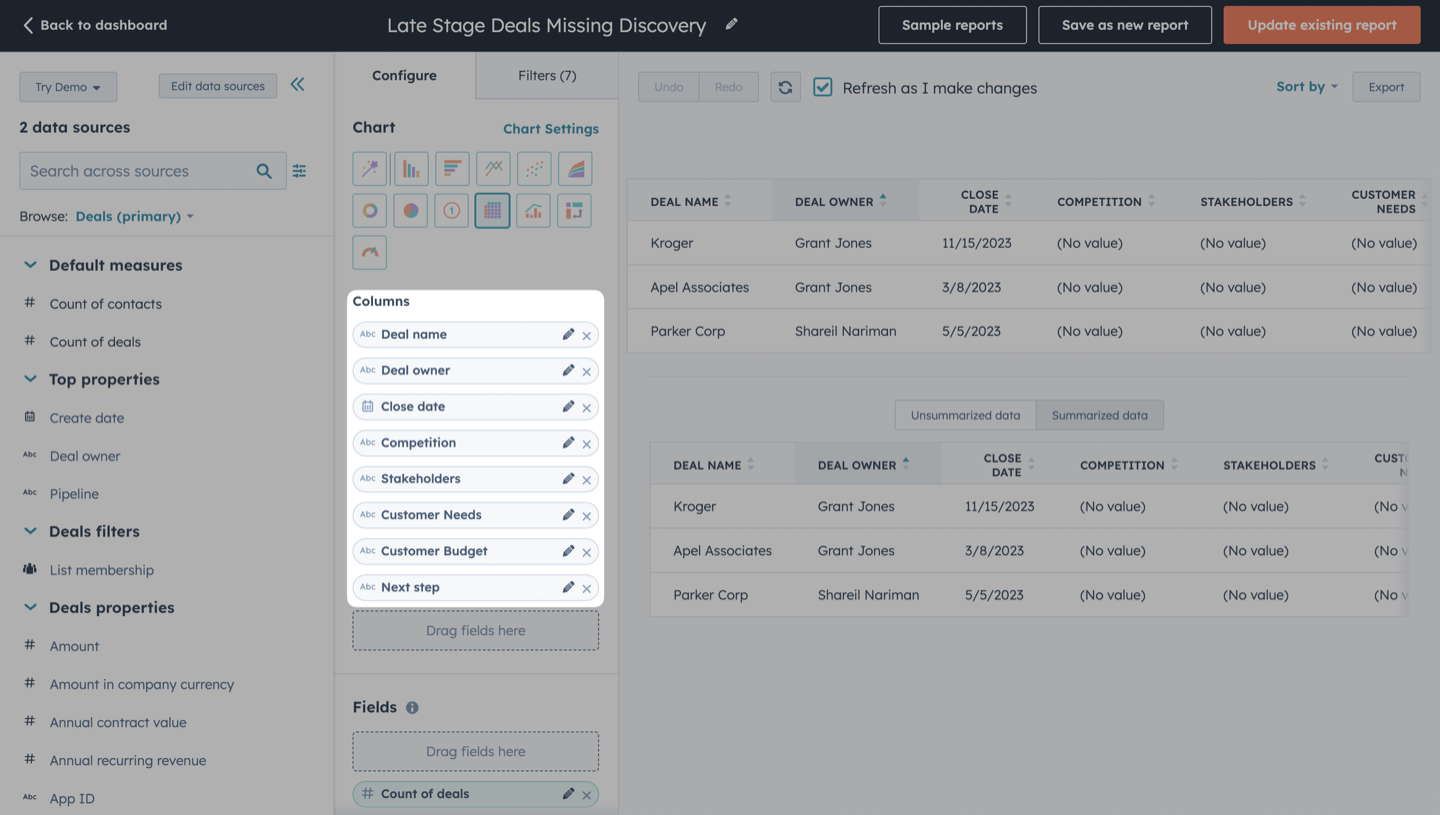The image size is (1440, 815).
Task: Collapse the data sources panel with the double chevron
Action: pos(298,85)
